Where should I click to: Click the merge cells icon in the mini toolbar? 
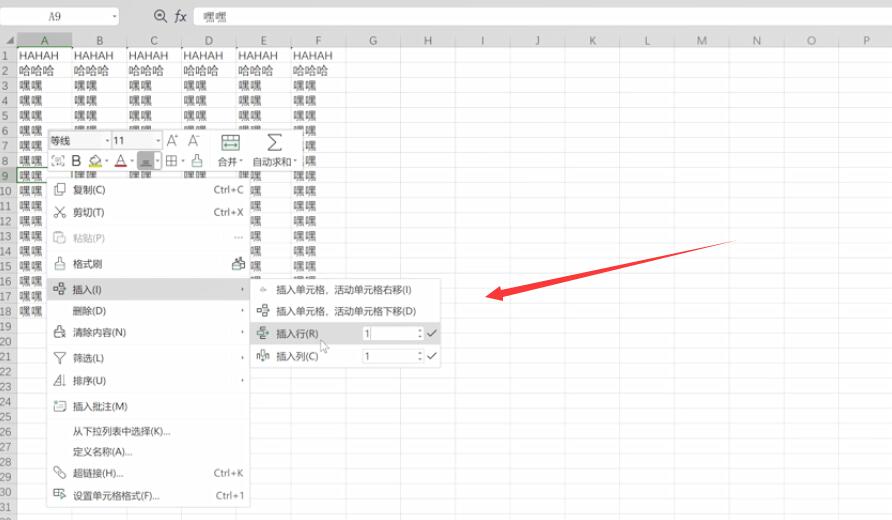point(230,142)
